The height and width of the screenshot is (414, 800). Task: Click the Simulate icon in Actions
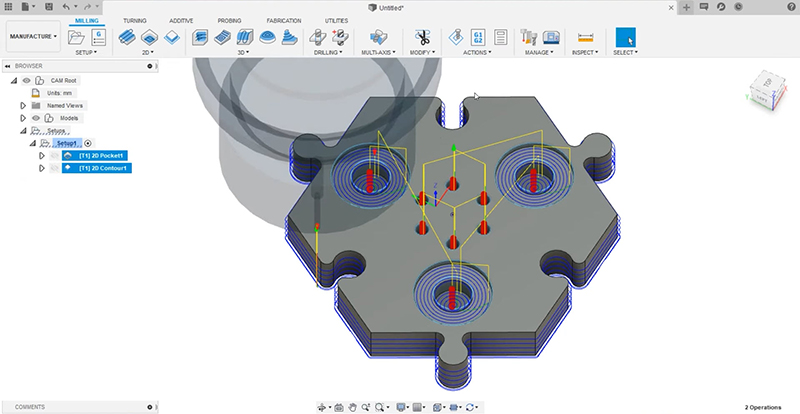pyautogui.click(x=456, y=37)
